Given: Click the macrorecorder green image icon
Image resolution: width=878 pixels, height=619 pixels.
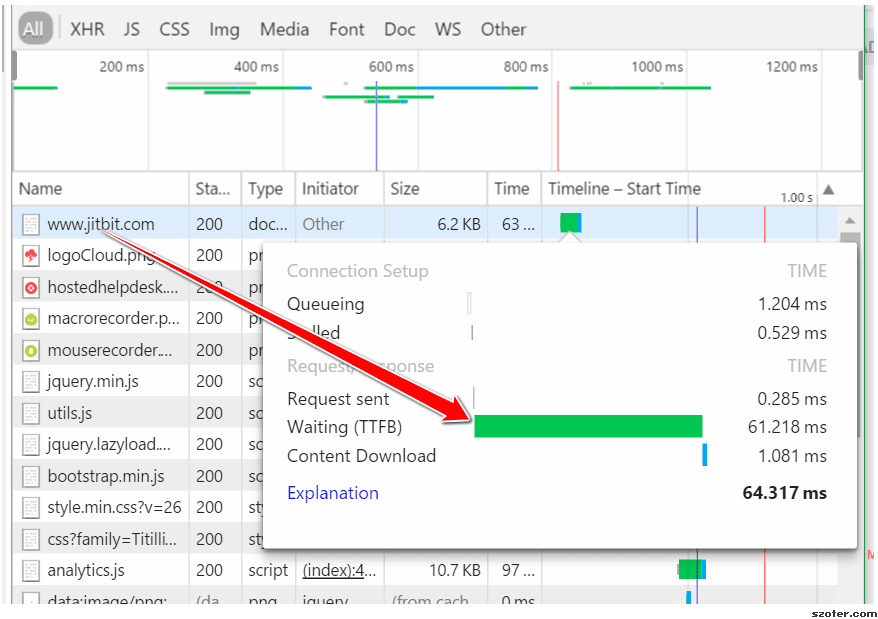Looking at the screenshot, I should tap(31, 319).
